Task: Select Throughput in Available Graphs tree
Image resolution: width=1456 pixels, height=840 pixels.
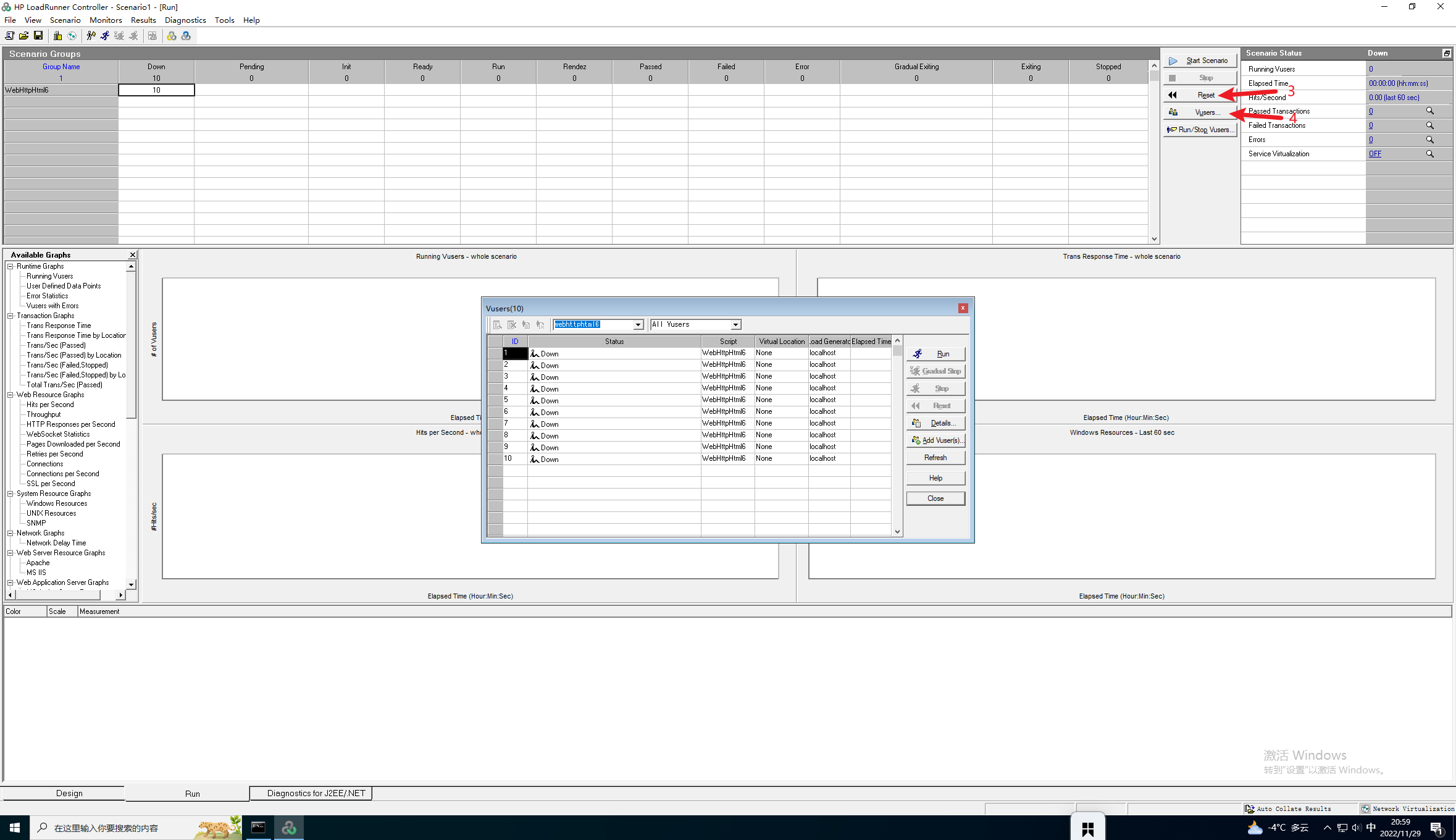Action: [x=43, y=414]
